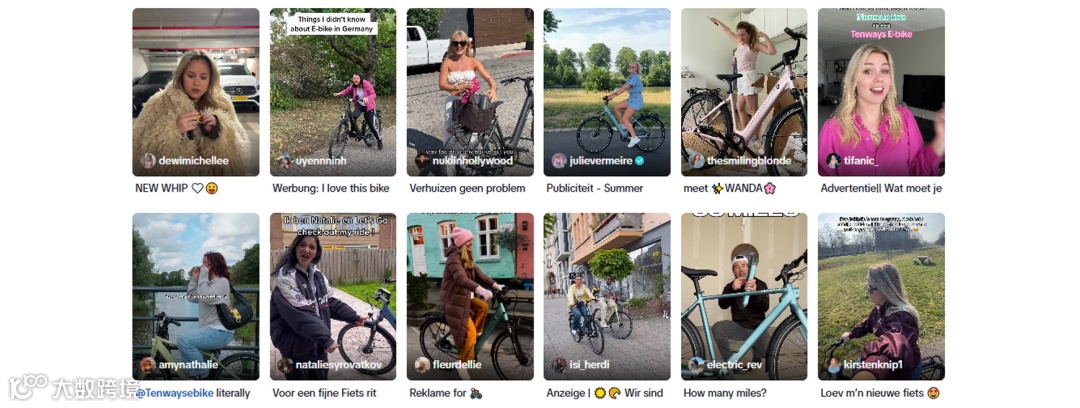Image resolution: width=1080 pixels, height=408 pixels.
Task: Open dewimichellee profile avatar icon
Action: (148, 161)
